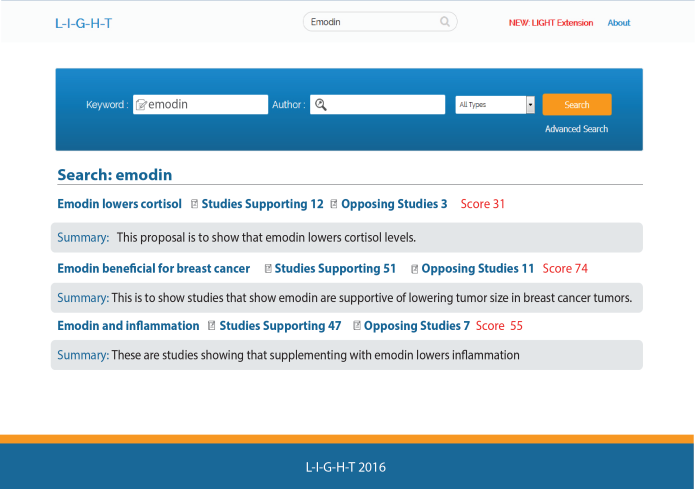Open the Opposing Studies 7 link
The height and width of the screenshot is (489, 695).
click(417, 326)
